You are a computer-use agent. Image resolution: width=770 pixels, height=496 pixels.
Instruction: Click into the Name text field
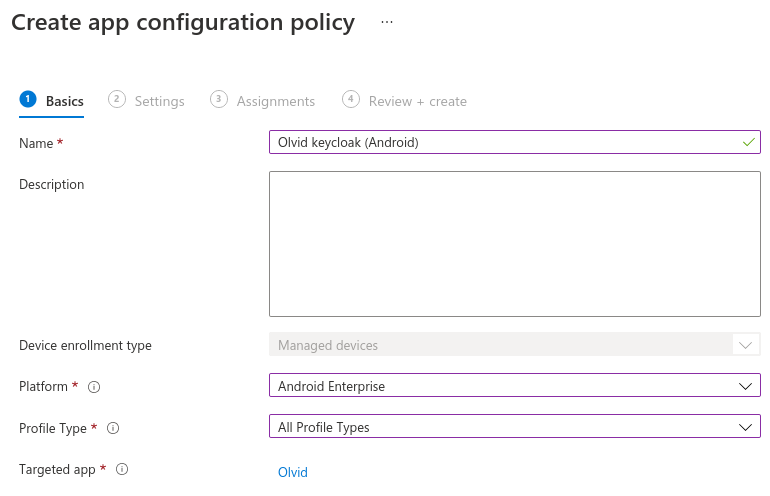500,142
